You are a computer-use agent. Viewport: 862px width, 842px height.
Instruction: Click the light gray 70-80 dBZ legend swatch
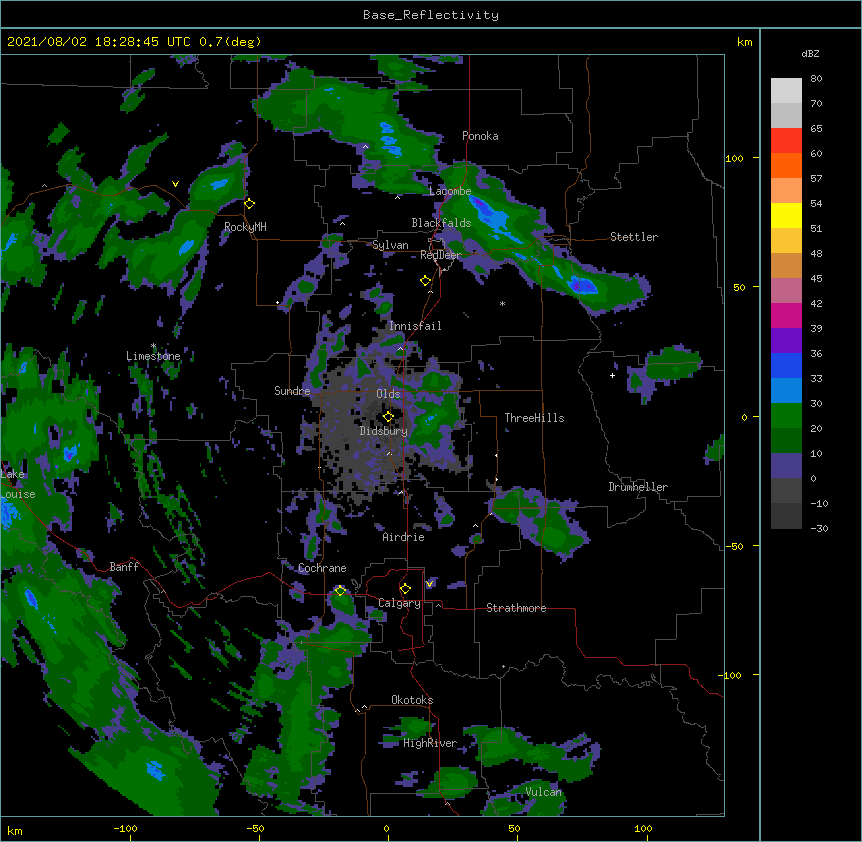click(x=786, y=91)
